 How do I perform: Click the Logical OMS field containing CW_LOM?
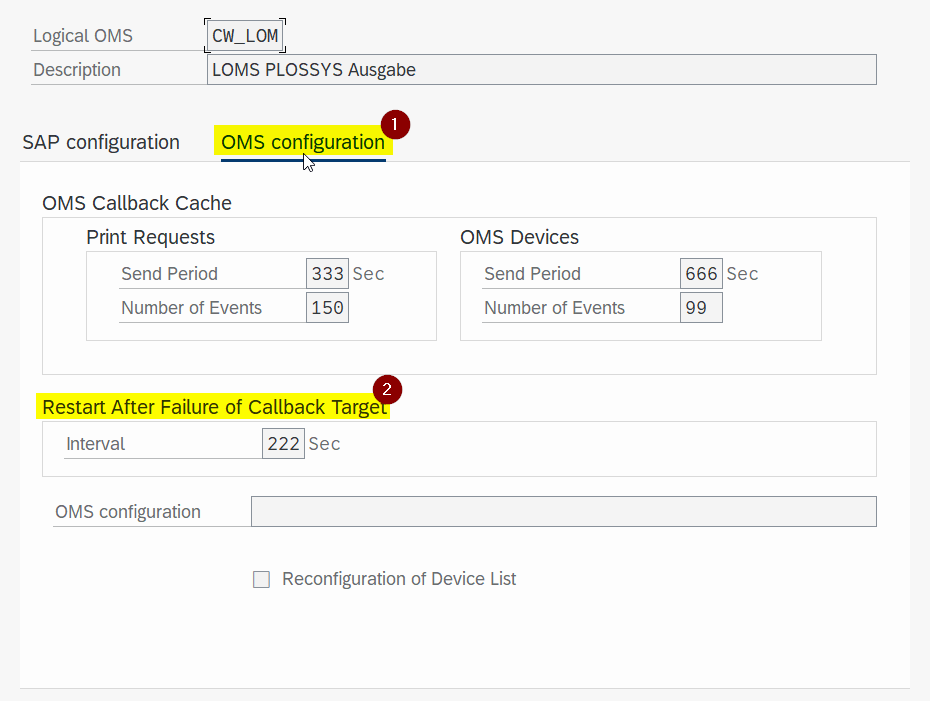pyautogui.click(x=244, y=35)
